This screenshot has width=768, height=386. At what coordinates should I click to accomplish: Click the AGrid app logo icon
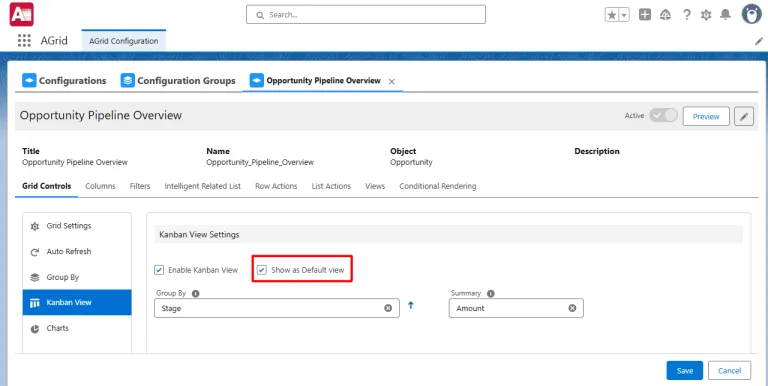pyautogui.click(x=22, y=14)
